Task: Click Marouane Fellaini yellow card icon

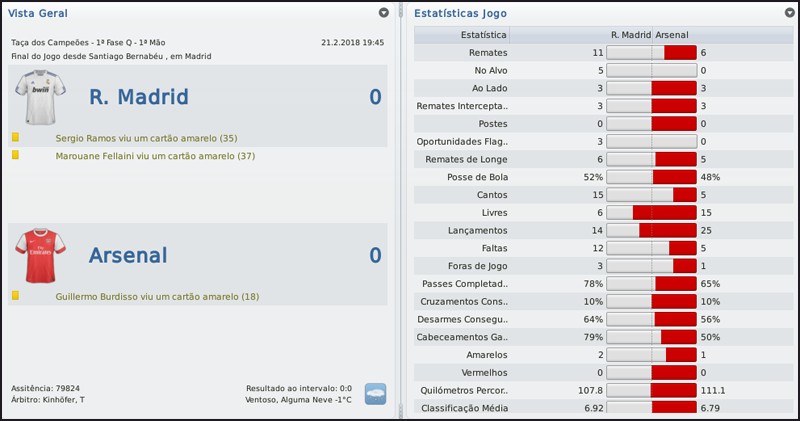Action: (x=16, y=155)
